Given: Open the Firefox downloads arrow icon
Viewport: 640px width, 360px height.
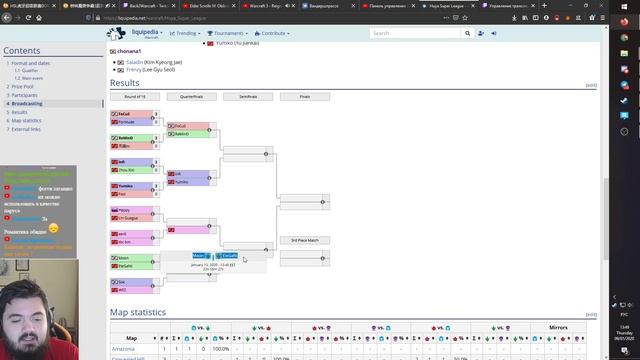Looking at the screenshot, I should point(514,18).
